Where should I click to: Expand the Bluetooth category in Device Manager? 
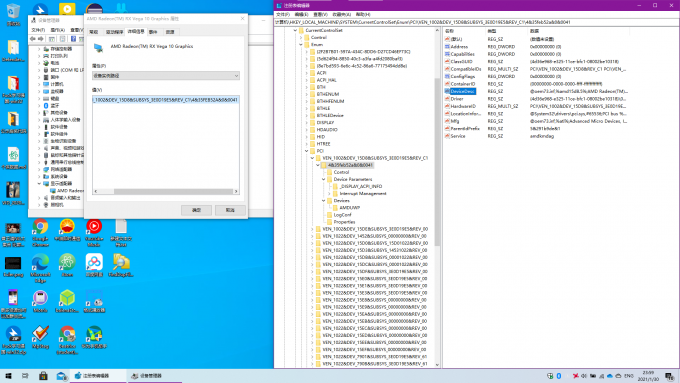coord(39,105)
